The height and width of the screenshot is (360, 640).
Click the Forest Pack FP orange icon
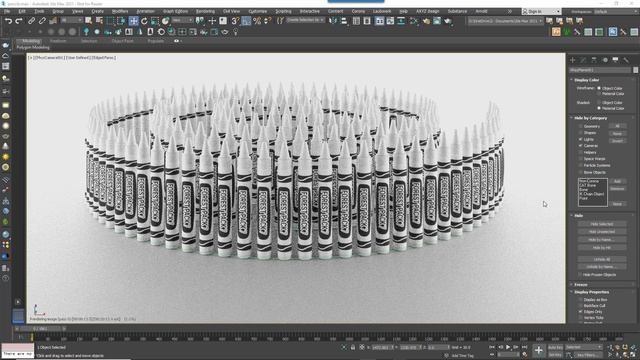coord(556,32)
